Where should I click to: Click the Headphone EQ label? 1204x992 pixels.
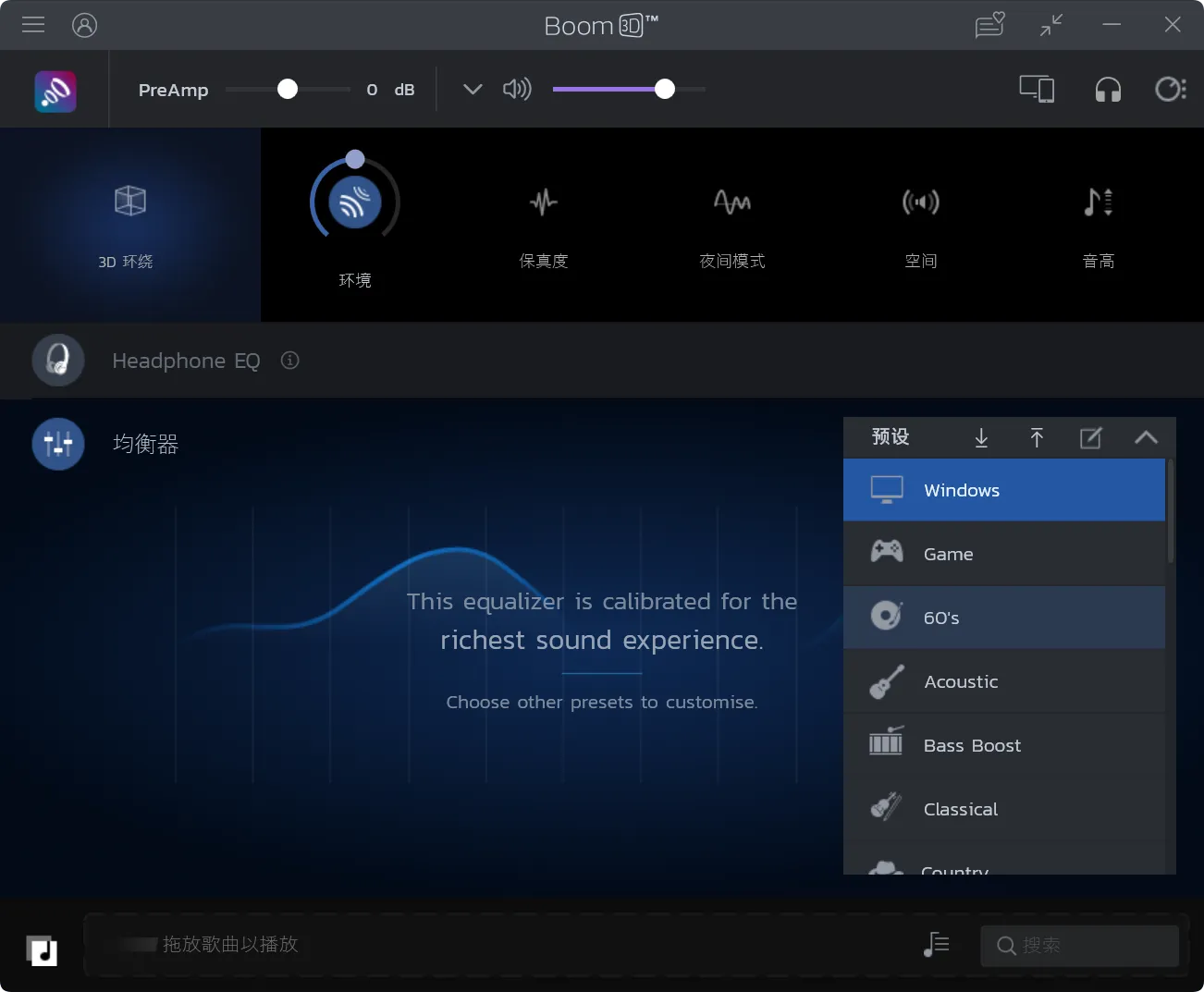point(186,361)
